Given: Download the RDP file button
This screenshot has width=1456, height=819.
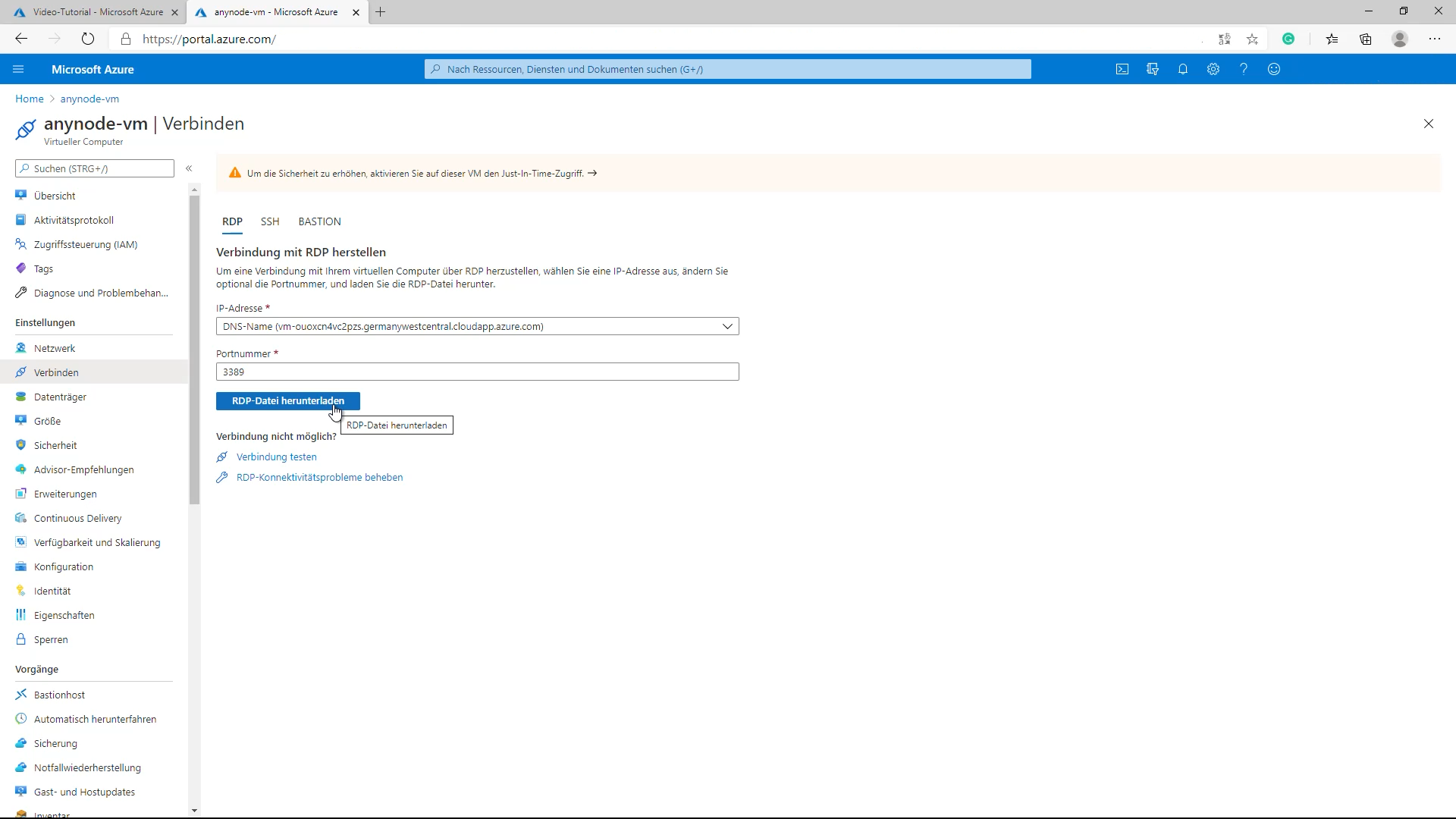Looking at the screenshot, I should point(288,400).
